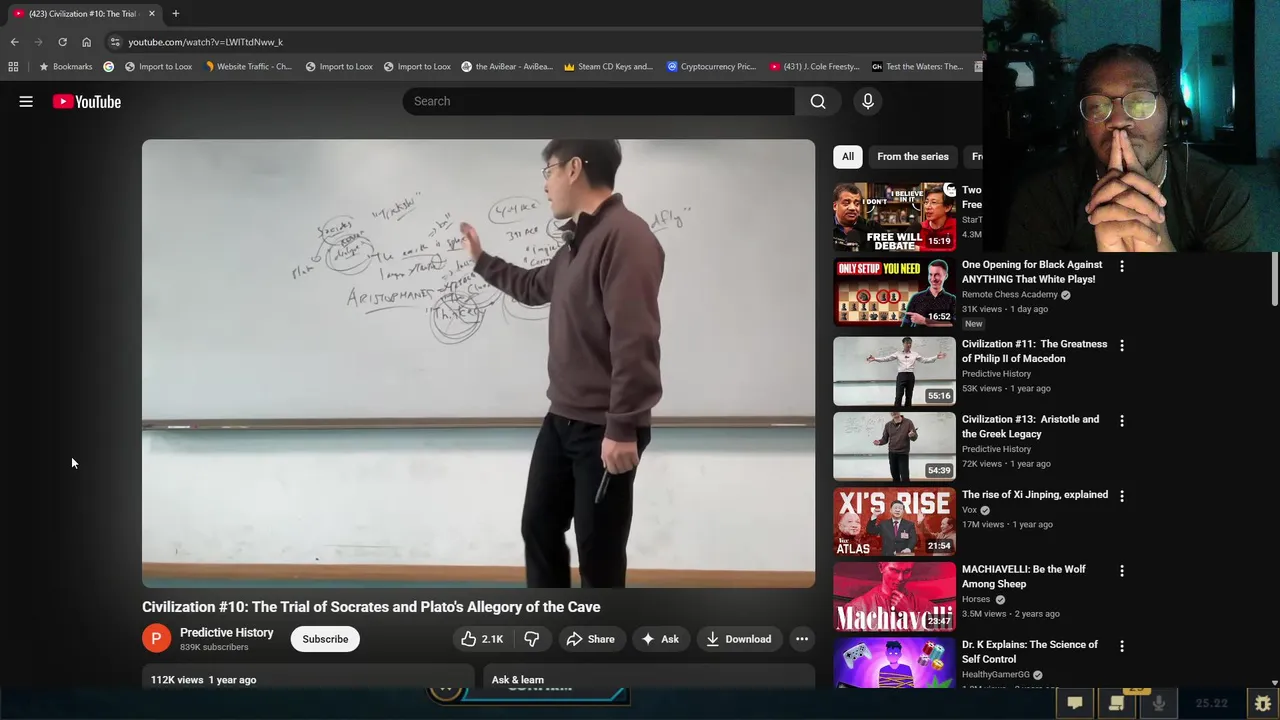View site information icon in address bar
The image size is (1280, 720).
[115, 42]
